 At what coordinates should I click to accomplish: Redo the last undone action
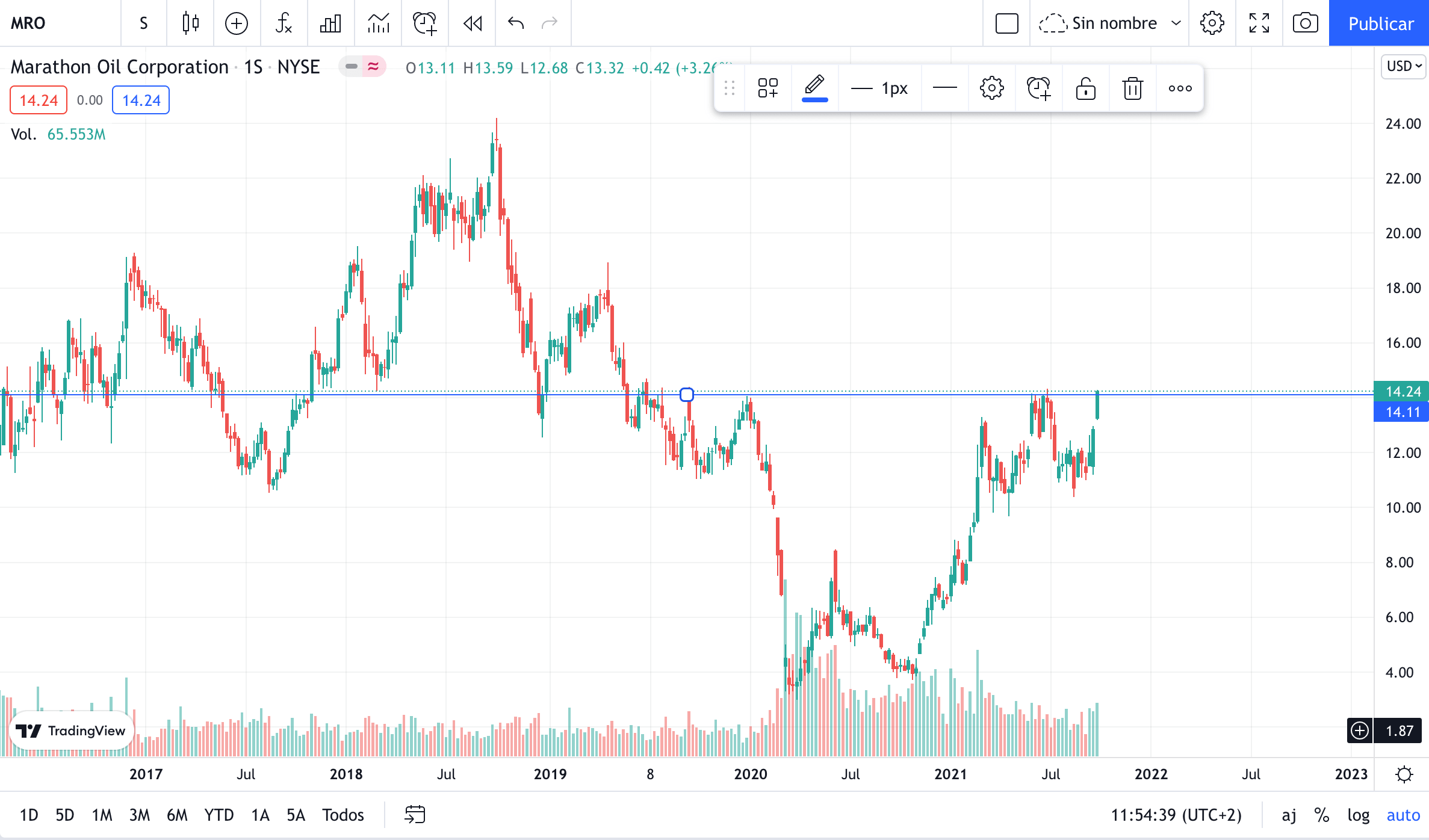550,23
